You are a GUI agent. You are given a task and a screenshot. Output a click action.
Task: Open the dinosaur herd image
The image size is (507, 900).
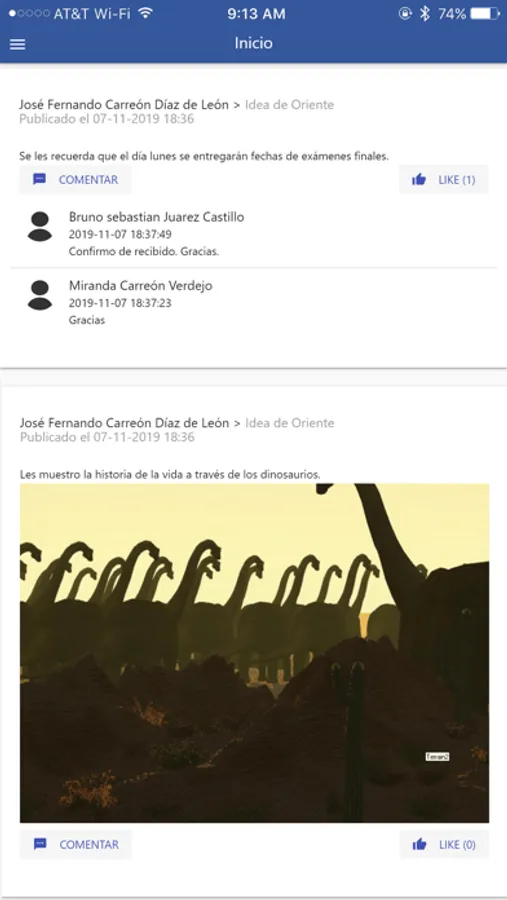coord(254,653)
